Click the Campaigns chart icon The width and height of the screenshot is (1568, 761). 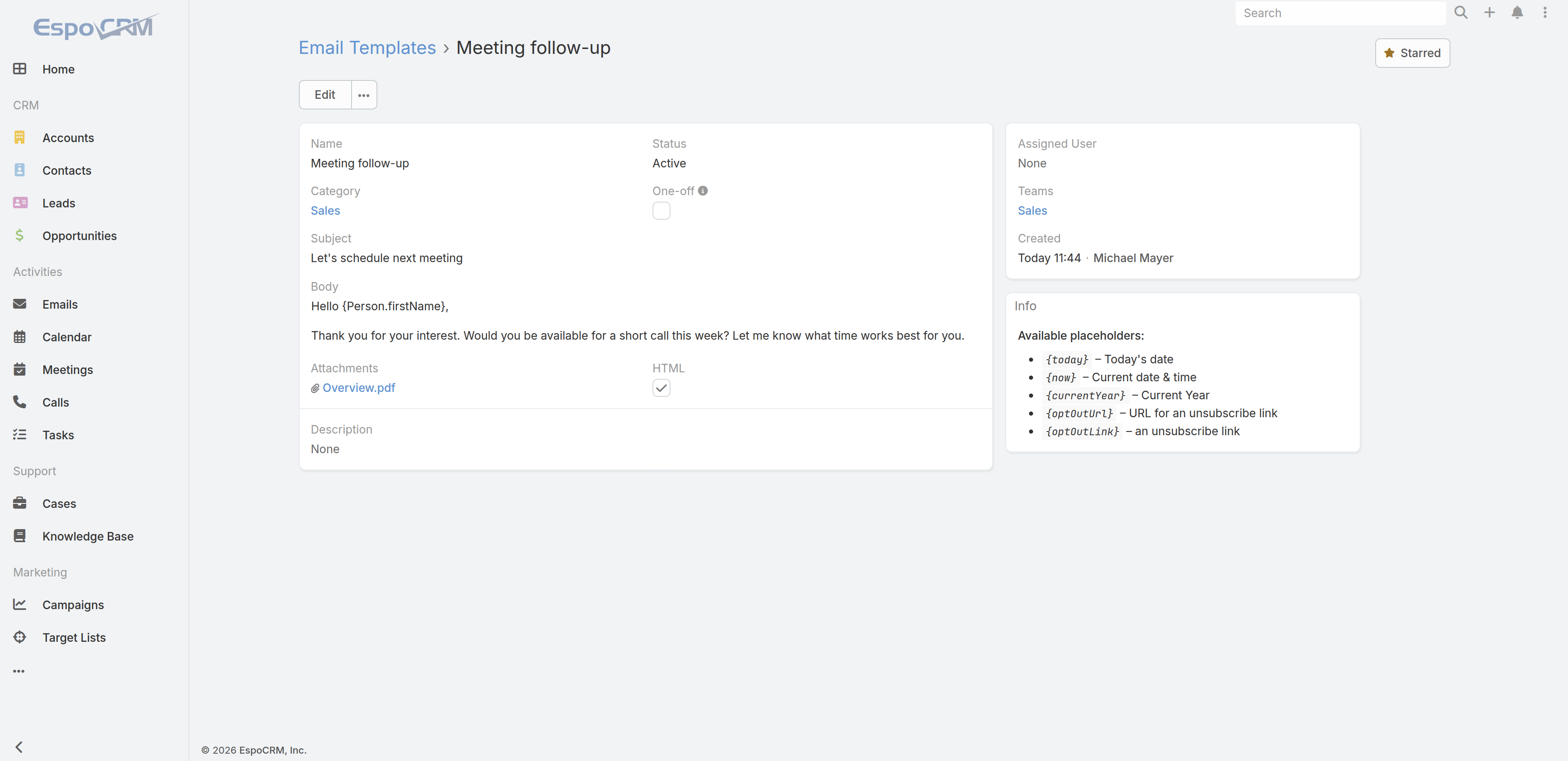(x=20, y=605)
